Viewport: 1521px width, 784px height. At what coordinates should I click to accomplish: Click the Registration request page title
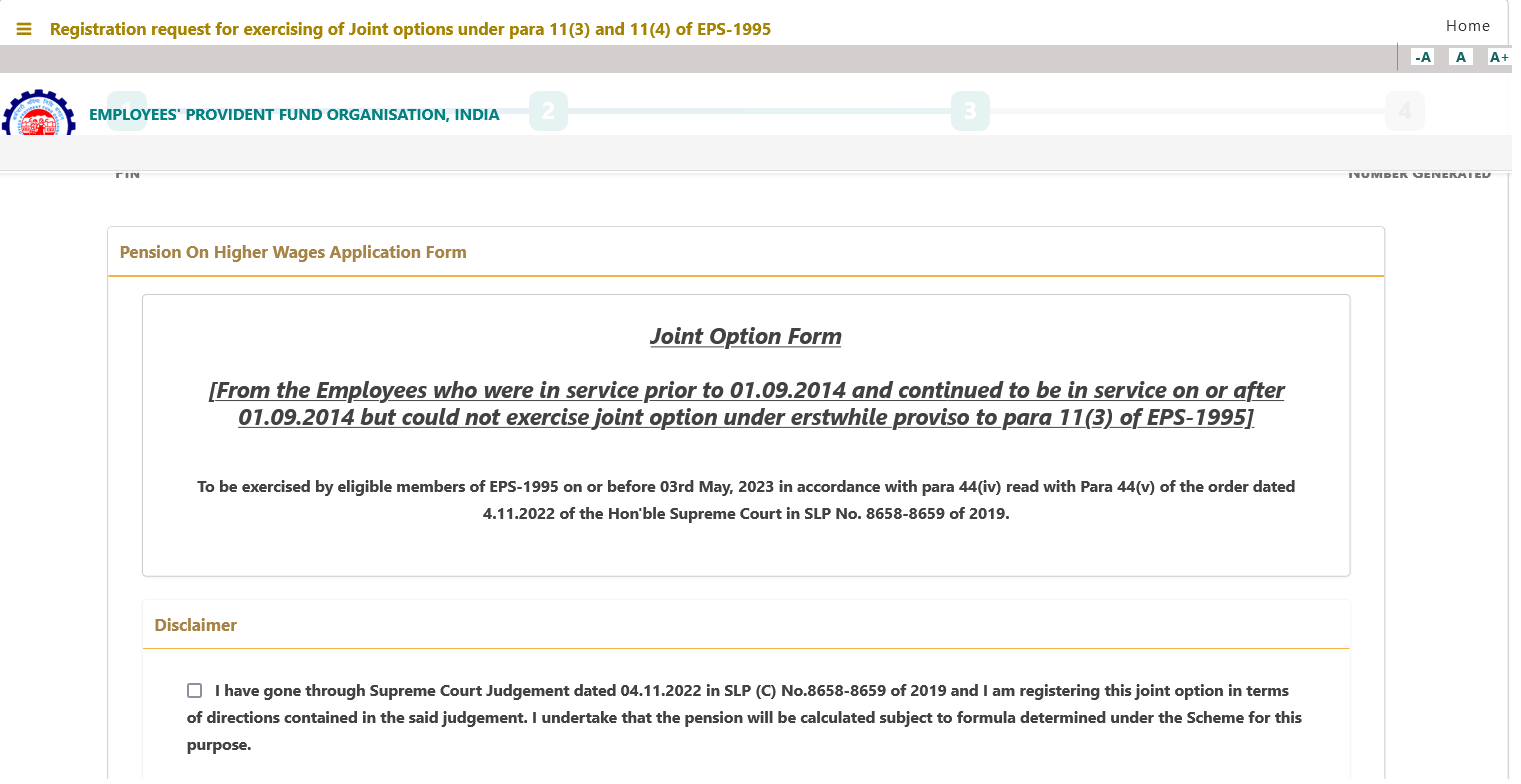click(410, 29)
